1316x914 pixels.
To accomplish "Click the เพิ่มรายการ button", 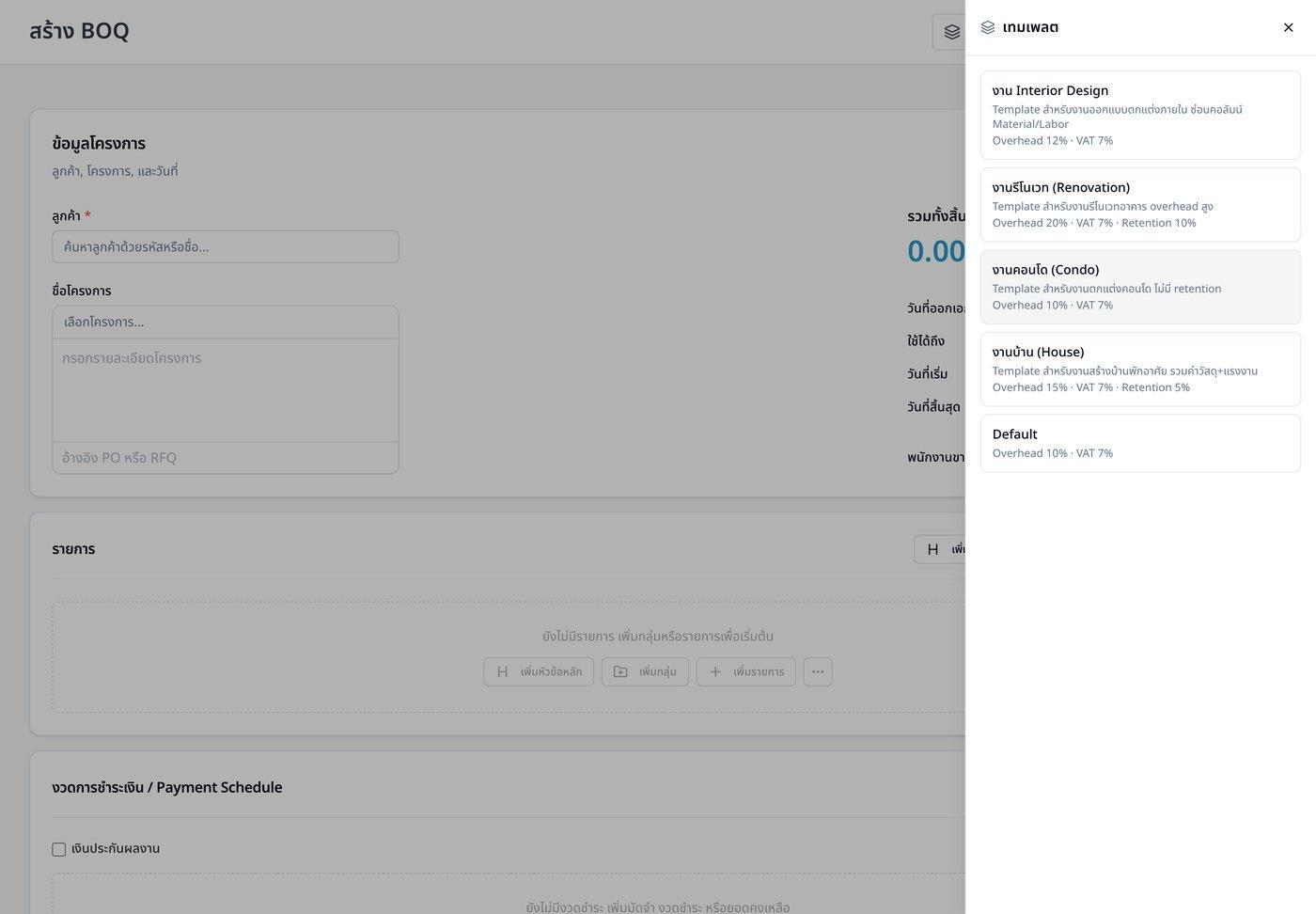I will click(745, 671).
